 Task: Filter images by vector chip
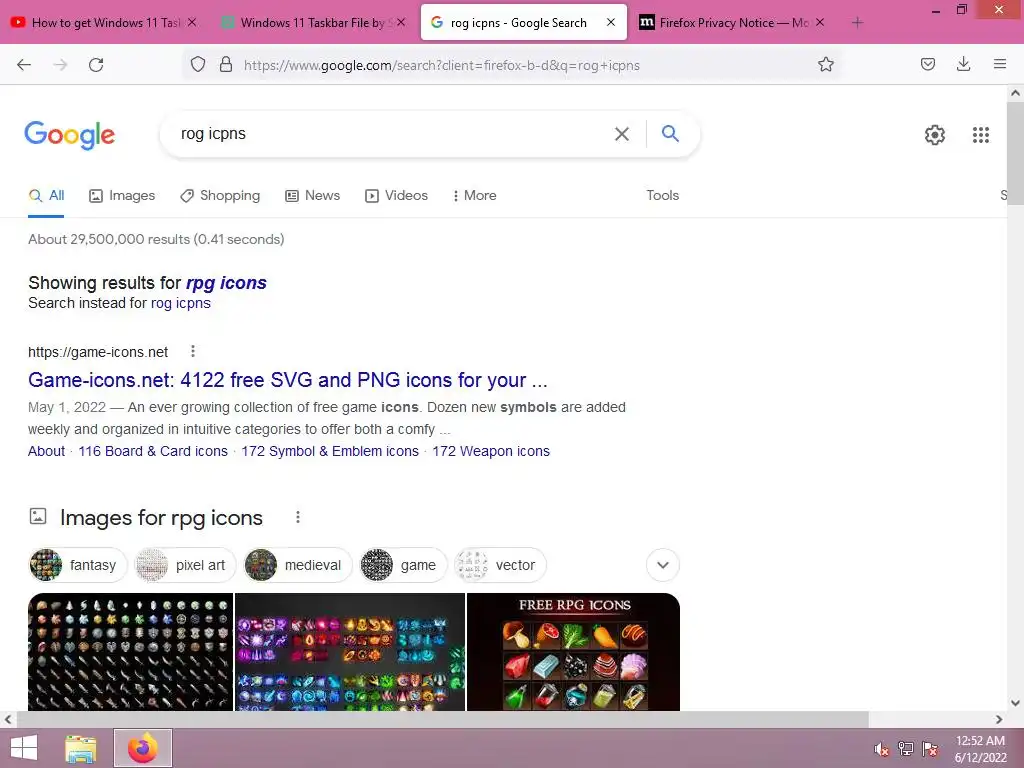click(x=500, y=565)
